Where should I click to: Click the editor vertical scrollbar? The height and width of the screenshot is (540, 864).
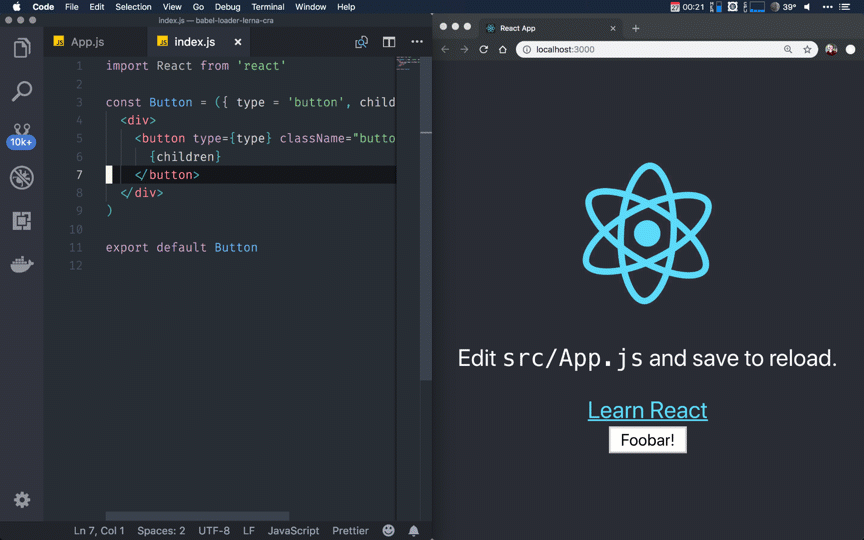coord(425,218)
